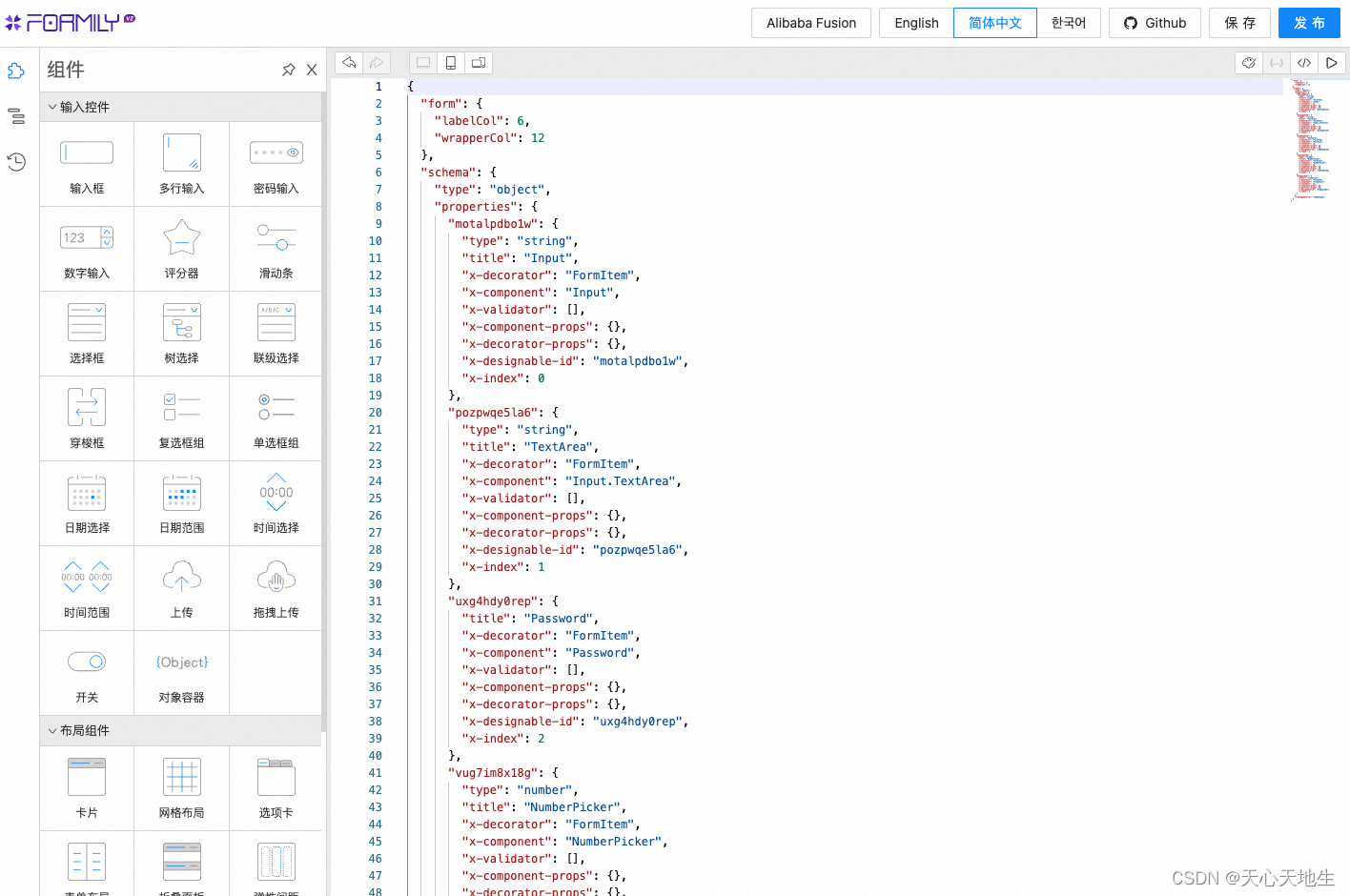The height and width of the screenshot is (896, 1350).
Task: Open the components panel via the puzzle icon
Action: (15, 70)
